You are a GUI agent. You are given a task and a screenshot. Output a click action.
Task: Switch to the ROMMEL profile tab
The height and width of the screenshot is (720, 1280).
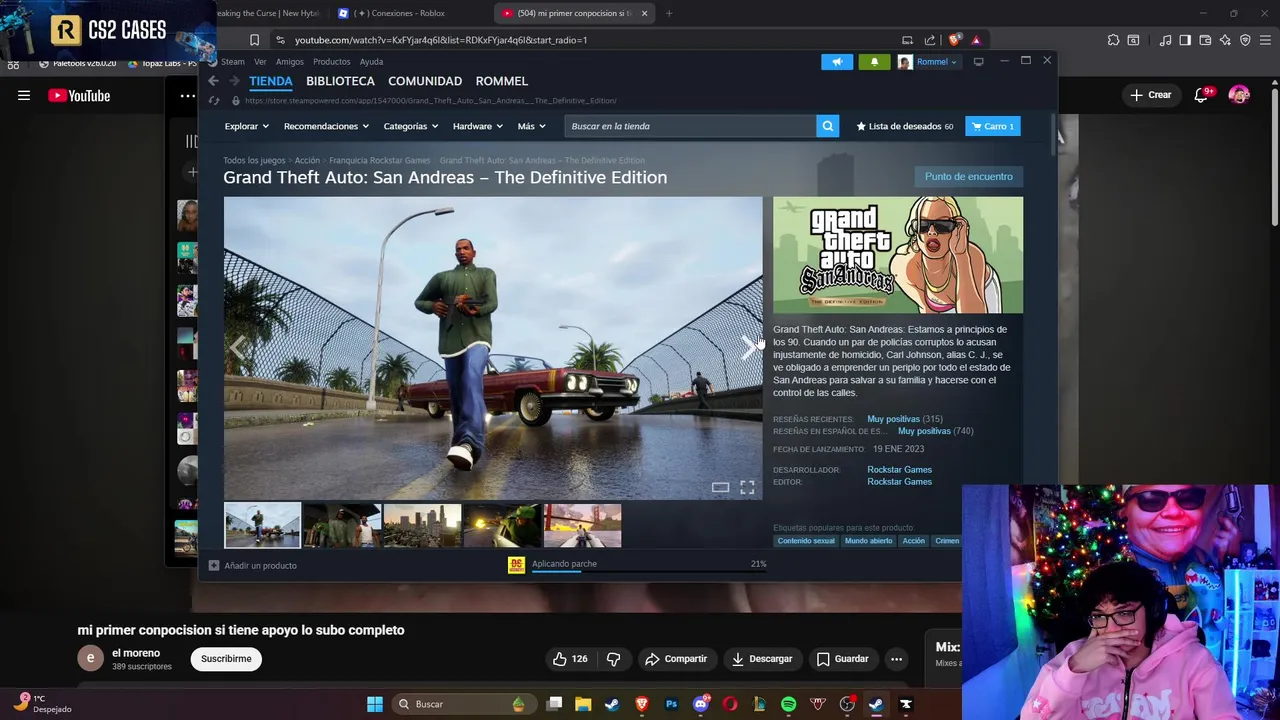click(501, 81)
